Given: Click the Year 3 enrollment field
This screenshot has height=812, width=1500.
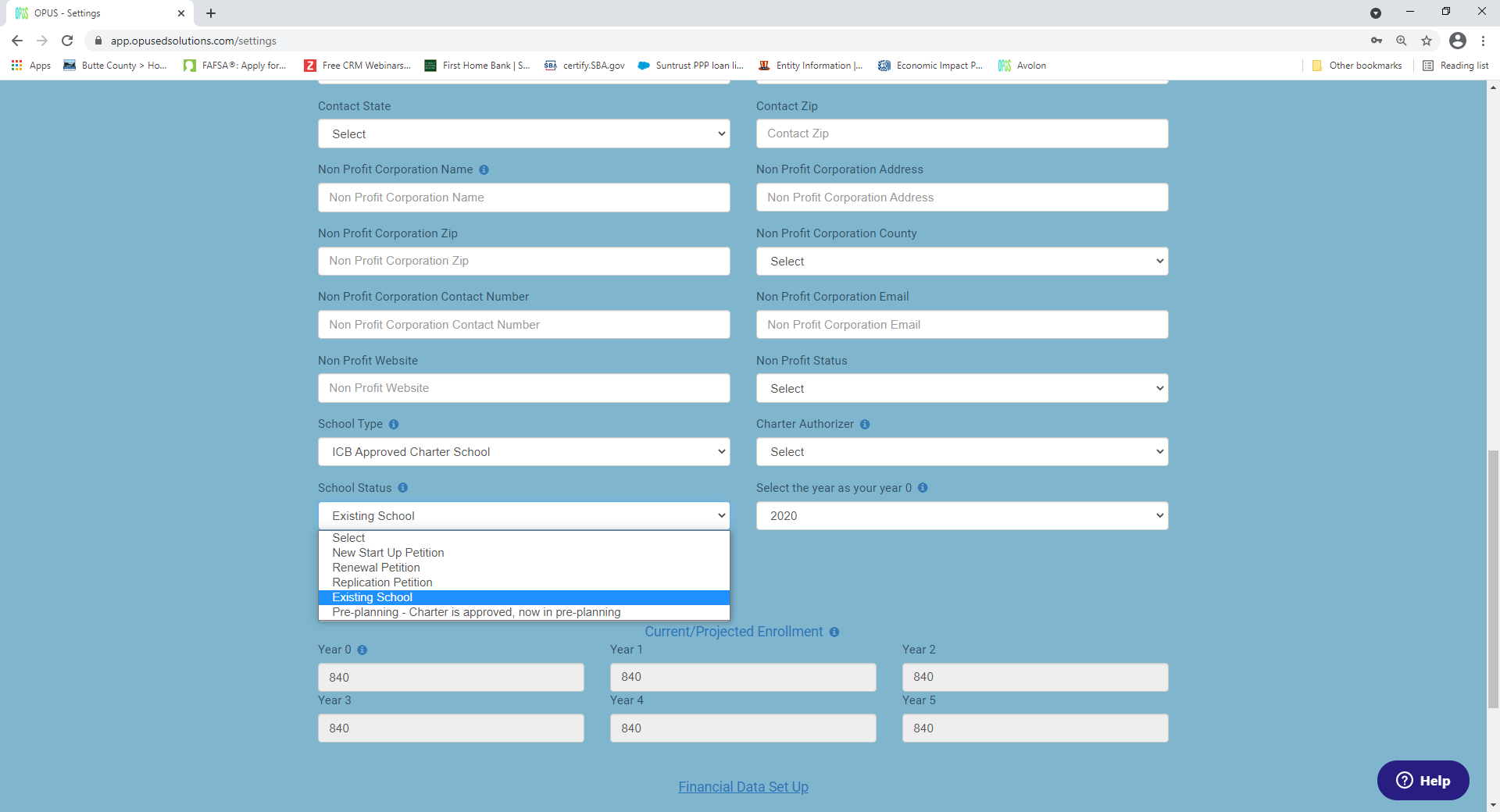Looking at the screenshot, I should 451,728.
